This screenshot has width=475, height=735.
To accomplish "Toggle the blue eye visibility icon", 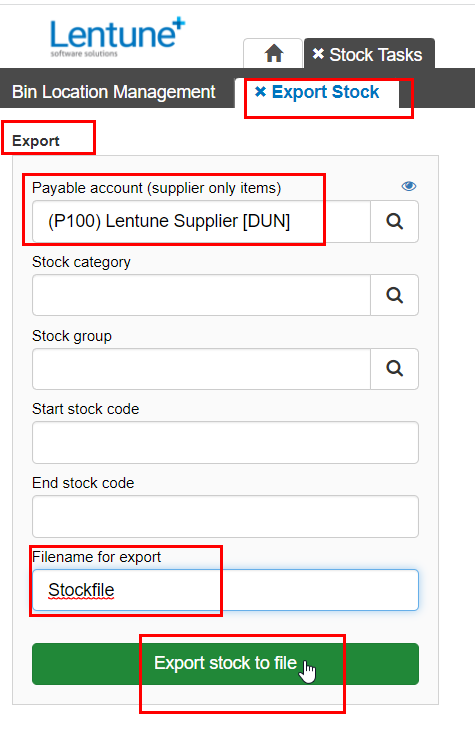I will point(409,186).
